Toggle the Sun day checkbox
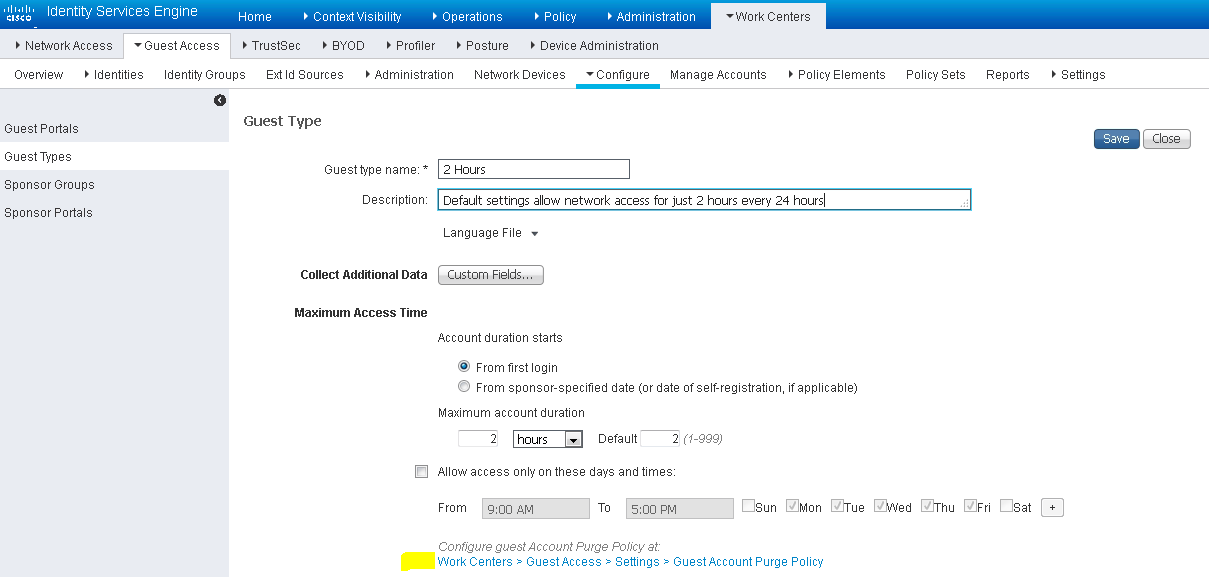 tap(748, 507)
